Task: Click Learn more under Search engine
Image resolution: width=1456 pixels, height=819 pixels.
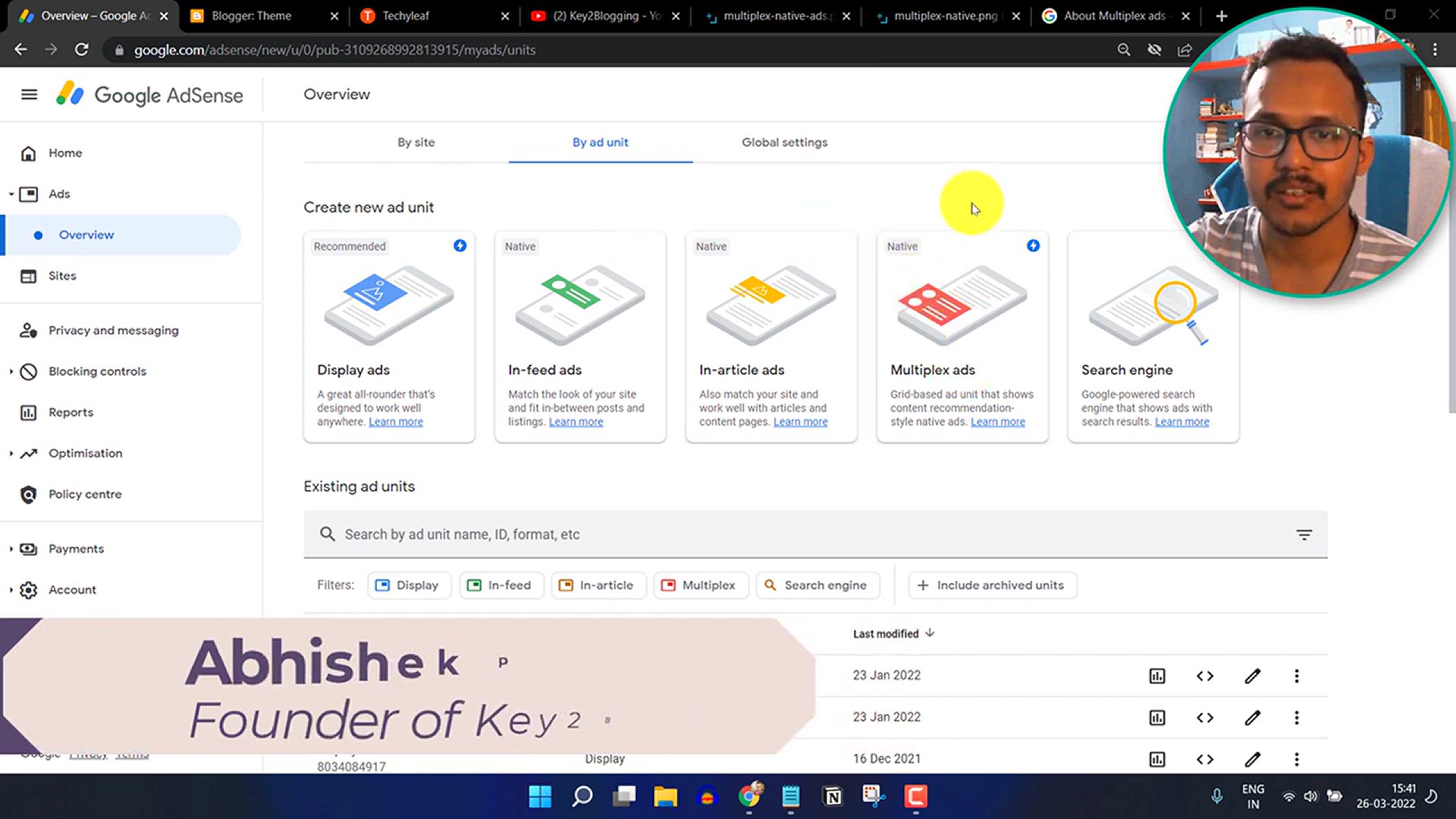Action: [1182, 422]
